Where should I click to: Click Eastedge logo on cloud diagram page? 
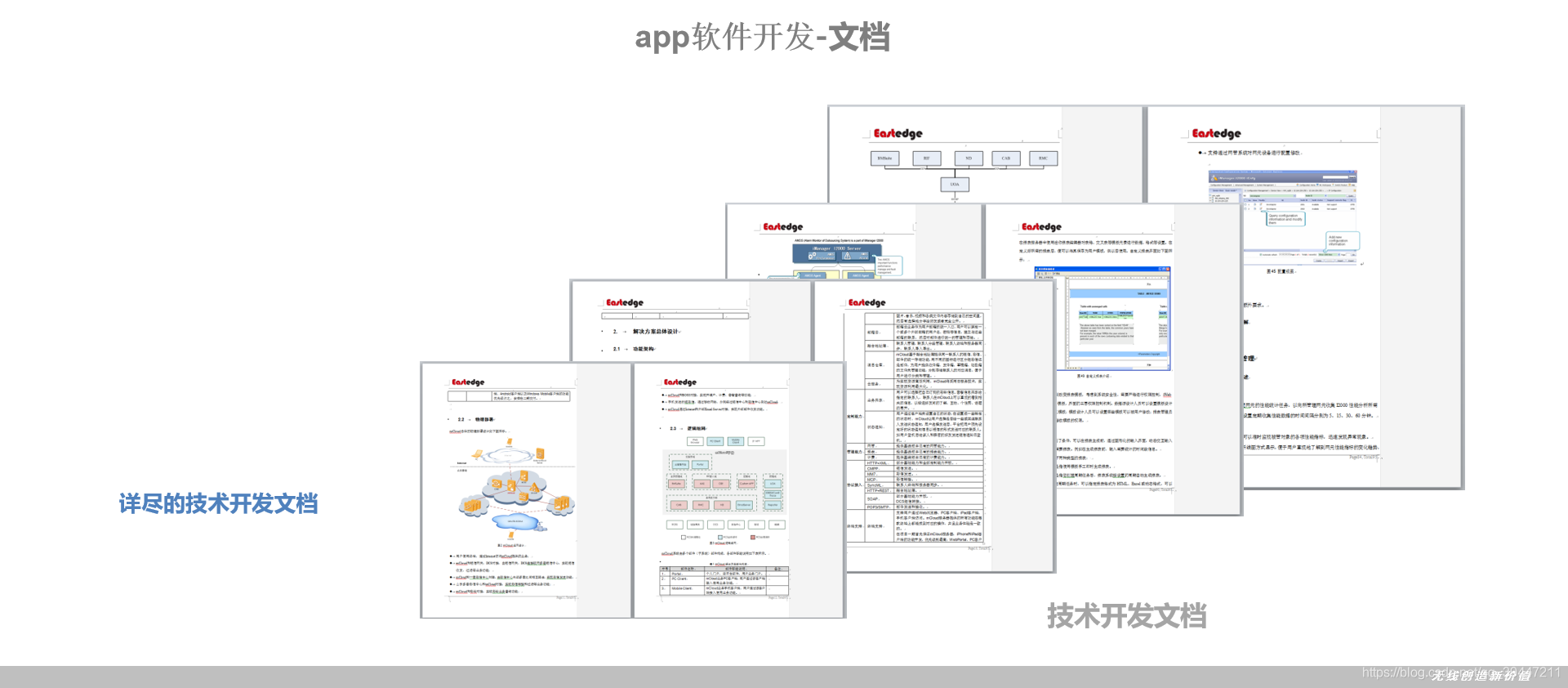tap(468, 382)
